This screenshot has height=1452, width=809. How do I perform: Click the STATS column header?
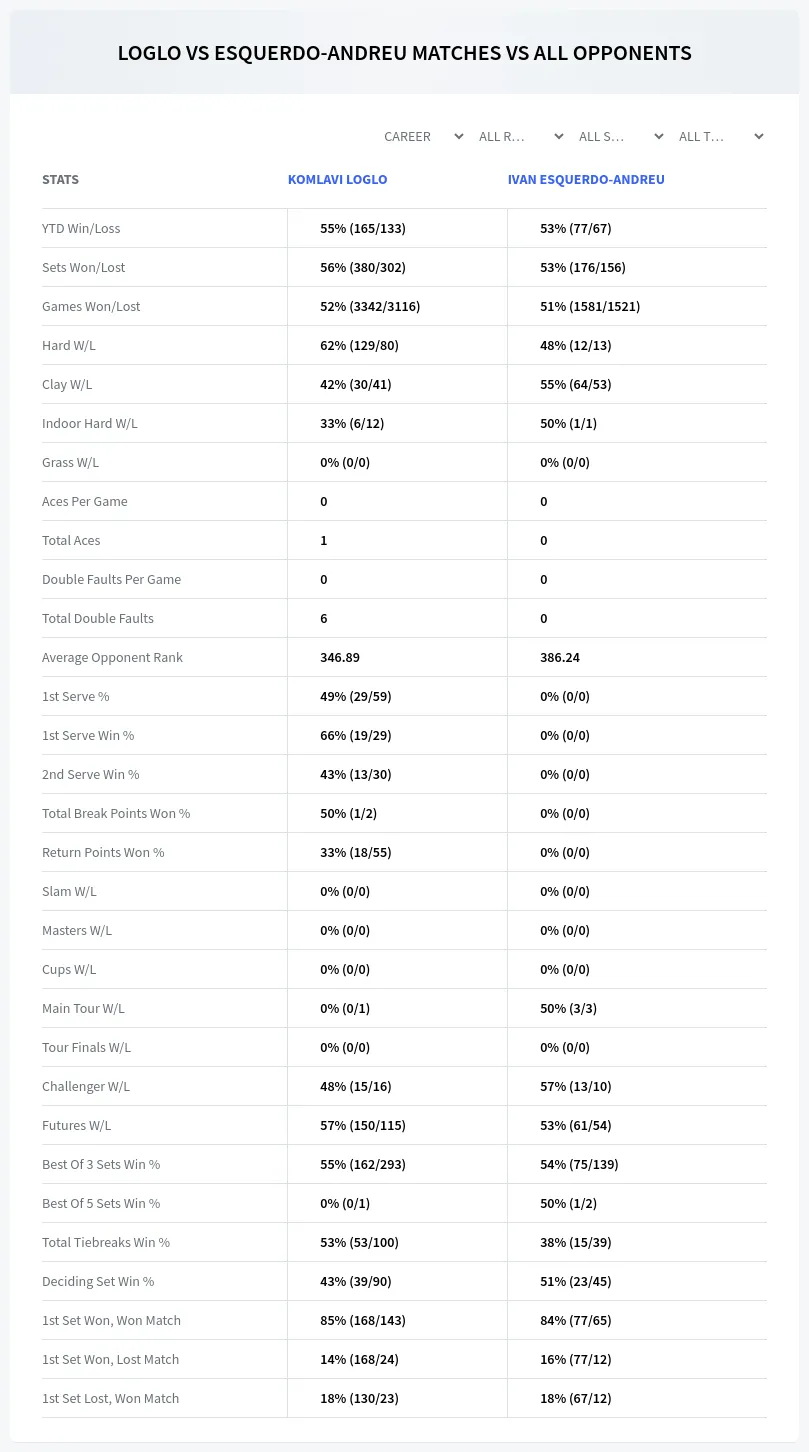tap(60, 180)
